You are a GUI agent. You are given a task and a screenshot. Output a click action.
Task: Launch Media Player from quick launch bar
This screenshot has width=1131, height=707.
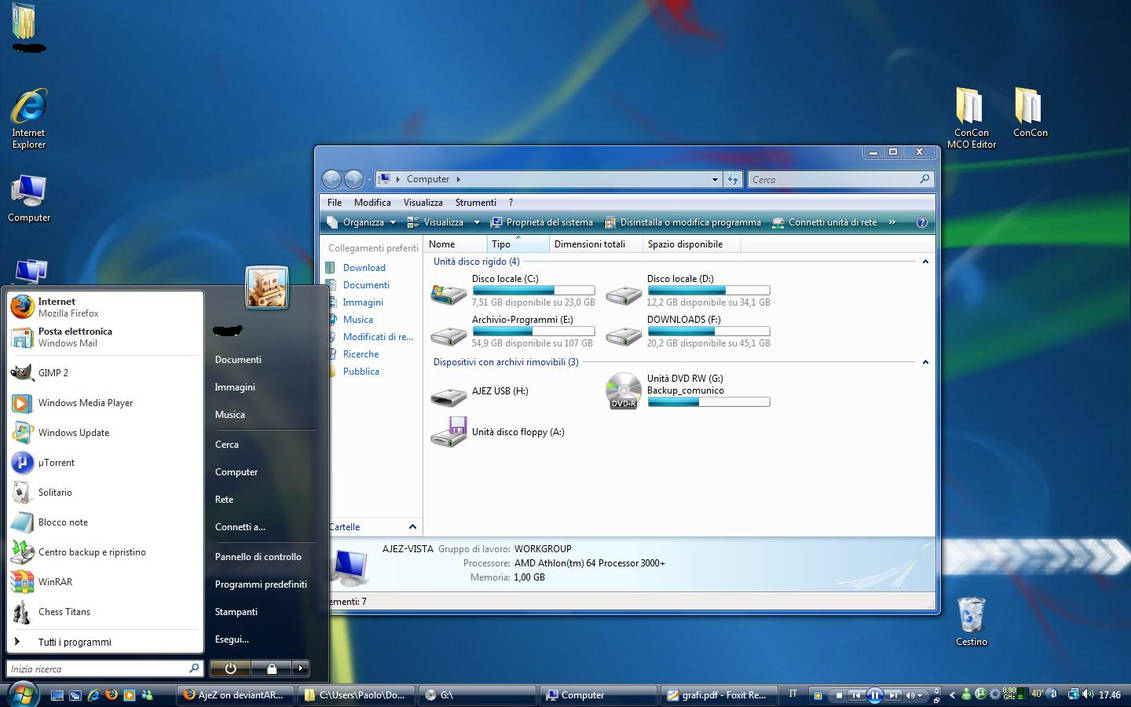(129, 695)
